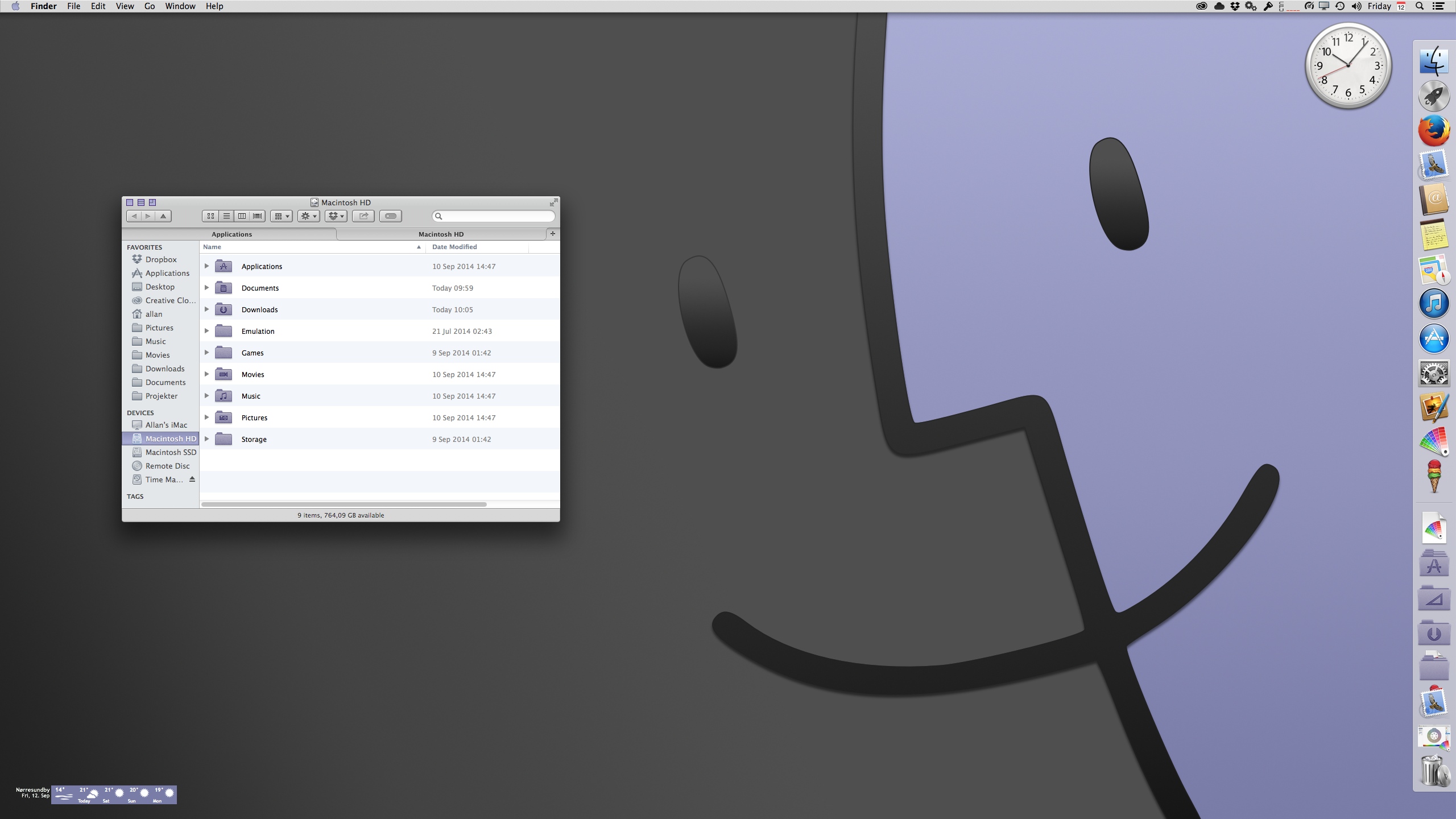1456x819 pixels.
Task: Expand the Downloads folder row
Action: pos(207,309)
